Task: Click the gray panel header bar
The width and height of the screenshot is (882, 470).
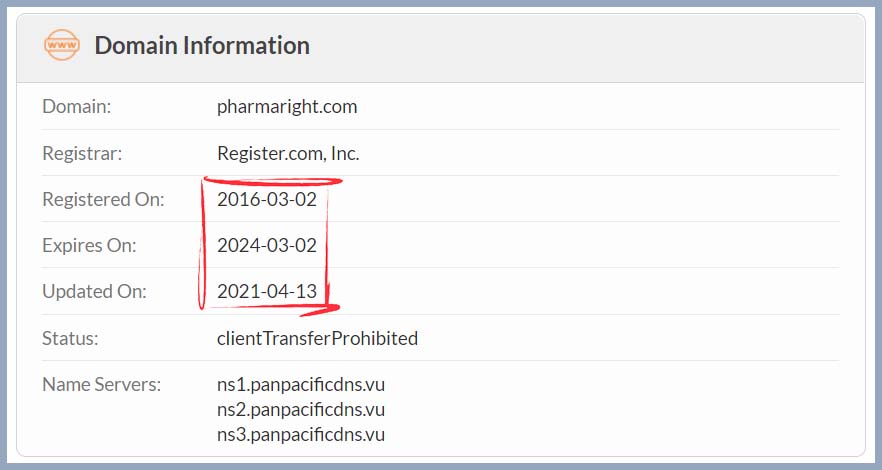Action: pos(441,48)
